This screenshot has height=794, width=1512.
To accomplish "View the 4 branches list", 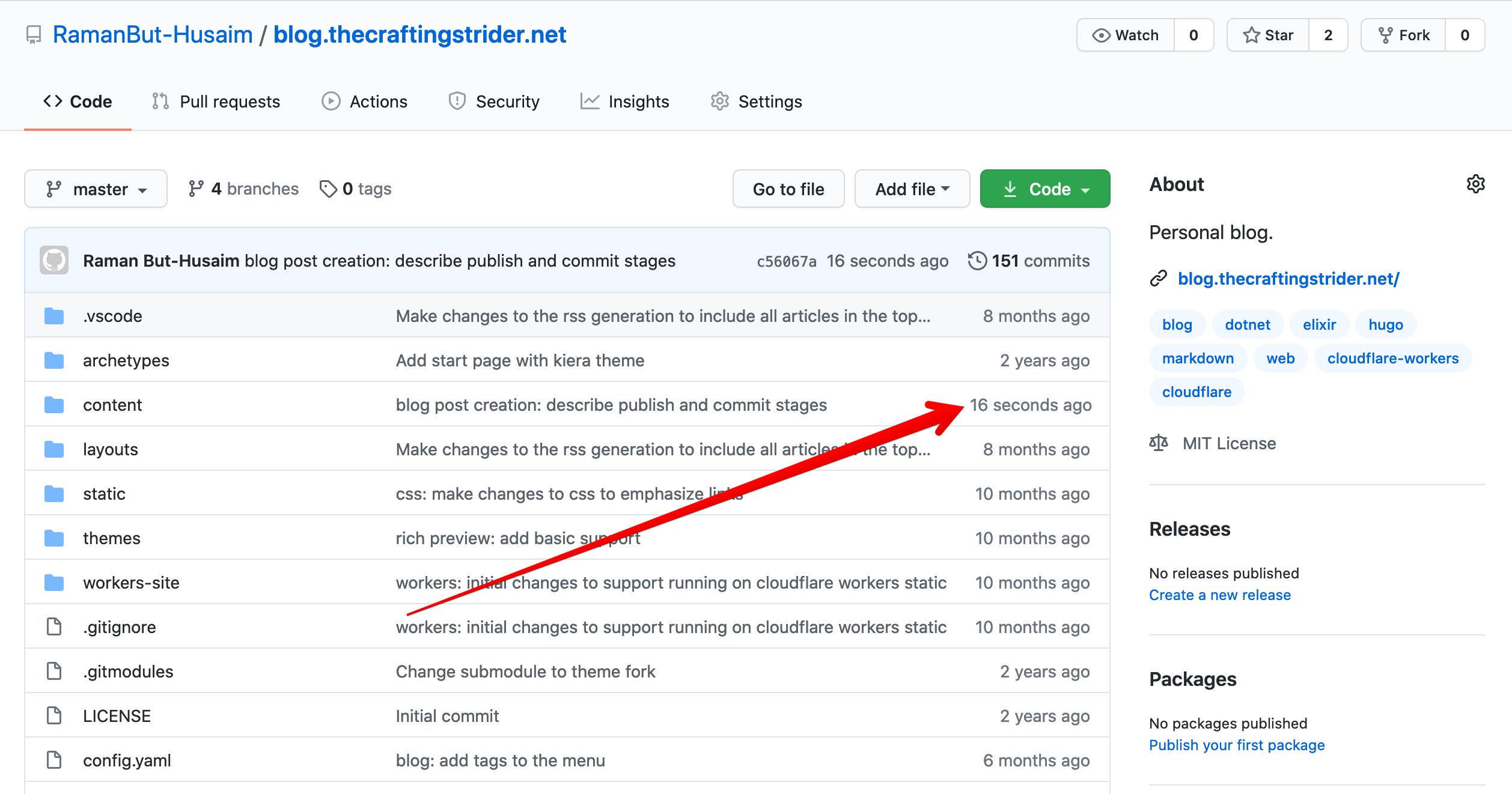I will [x=243, y=189].
